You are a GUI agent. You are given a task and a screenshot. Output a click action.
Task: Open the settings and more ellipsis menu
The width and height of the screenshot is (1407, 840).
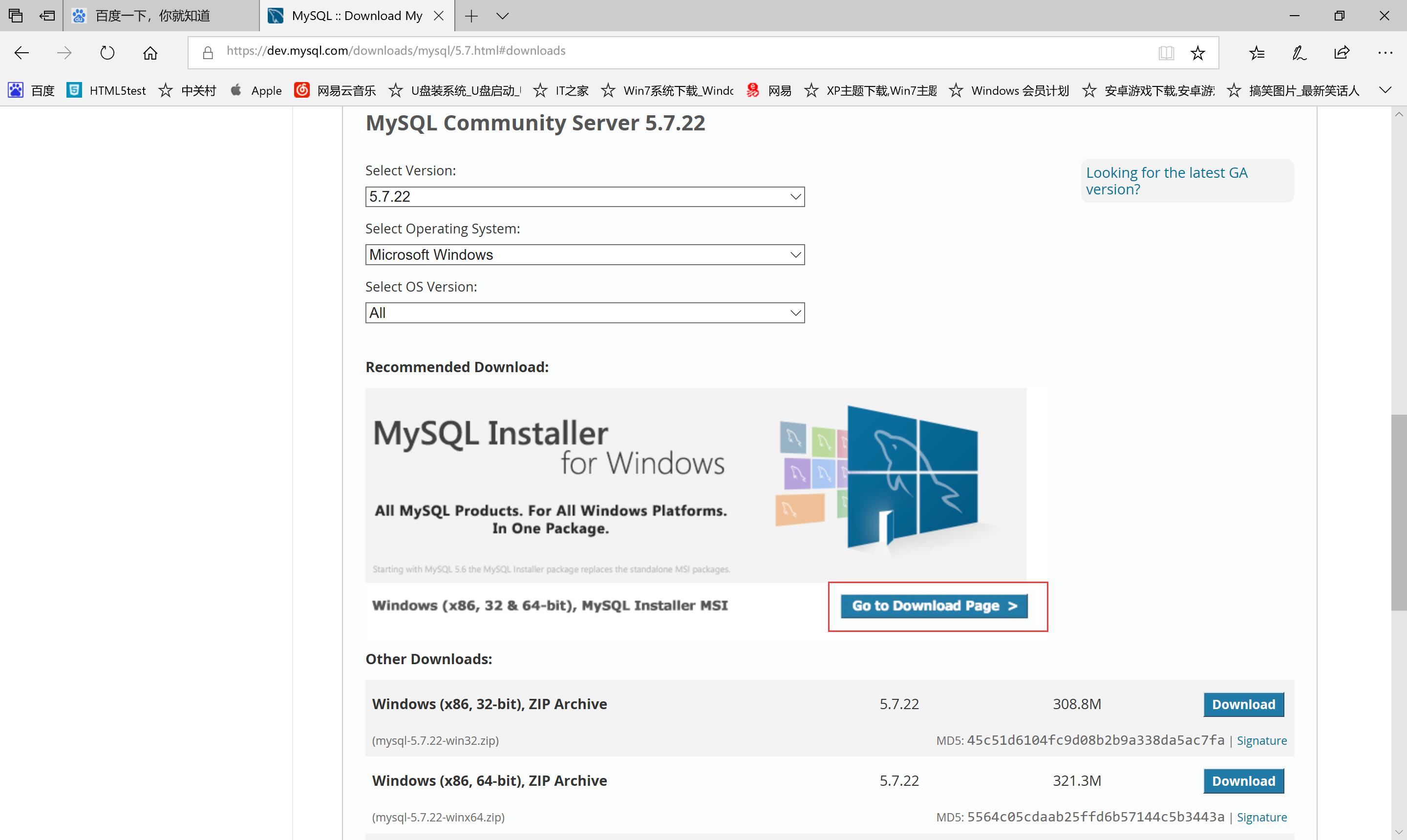pyautogui.click(x=1385, y=53)
